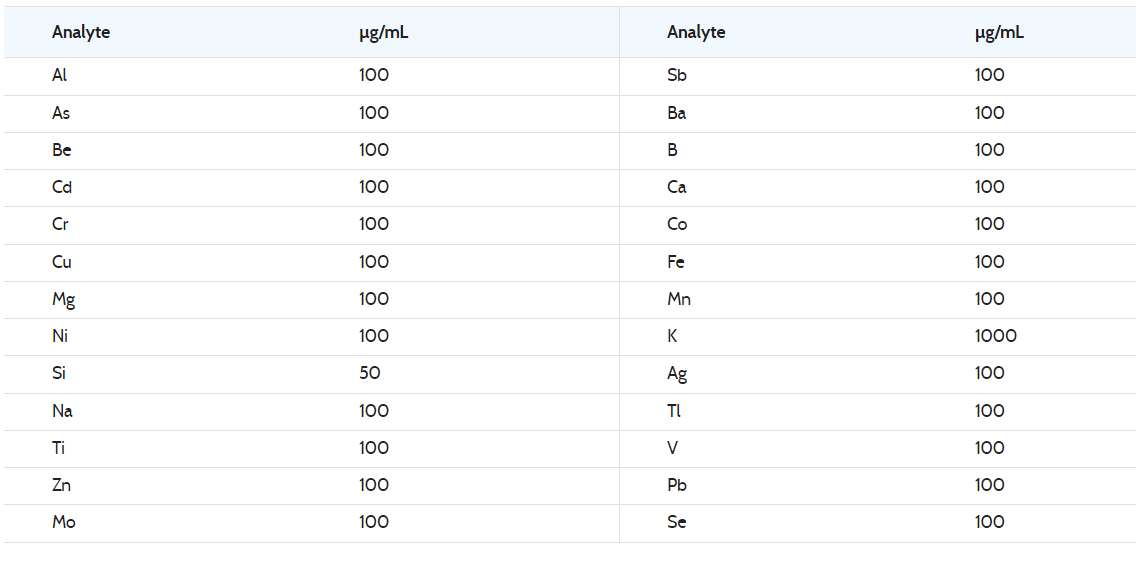
Task: Click the 1000 value for K
Action: [x=996, y=336]
